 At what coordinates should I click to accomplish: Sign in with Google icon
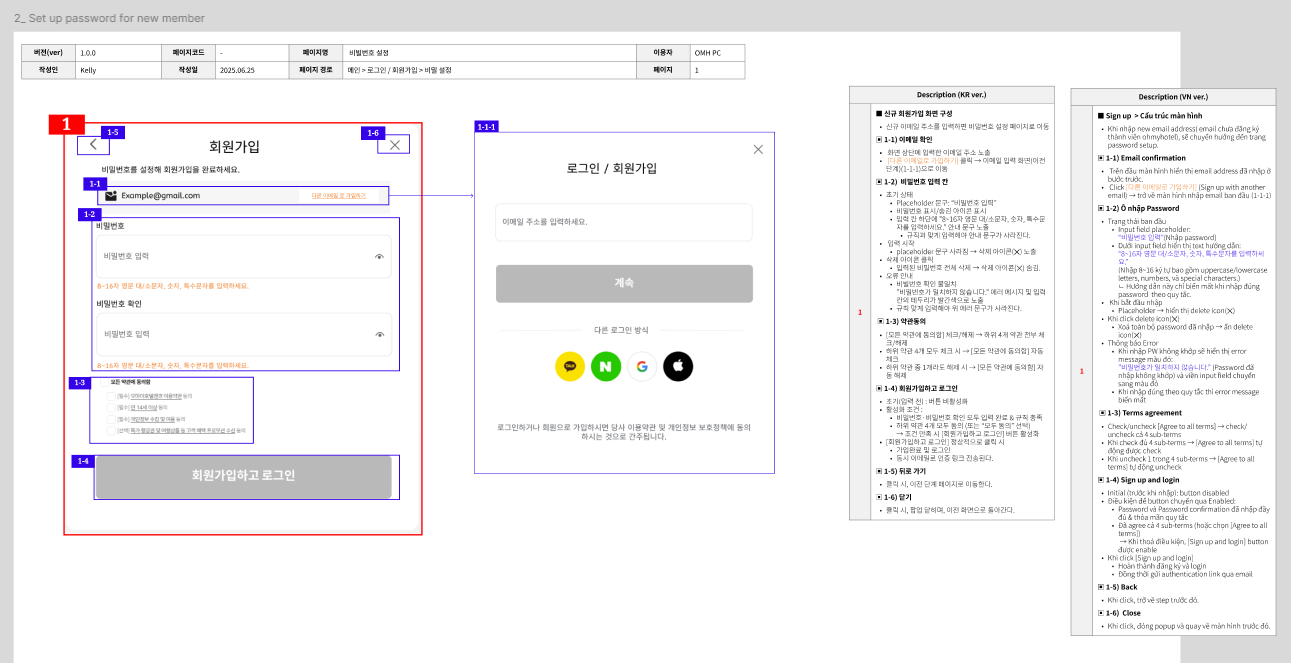[642, 367]
